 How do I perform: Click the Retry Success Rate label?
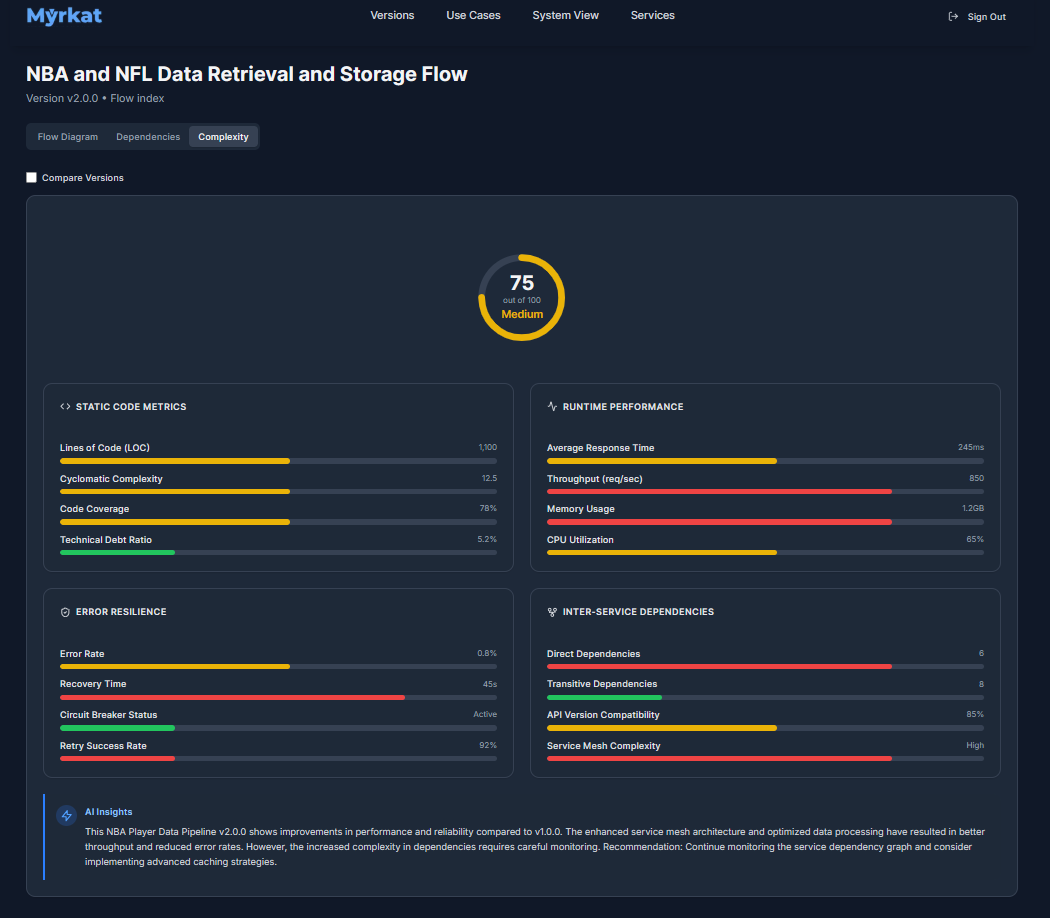tap(103, 746)
